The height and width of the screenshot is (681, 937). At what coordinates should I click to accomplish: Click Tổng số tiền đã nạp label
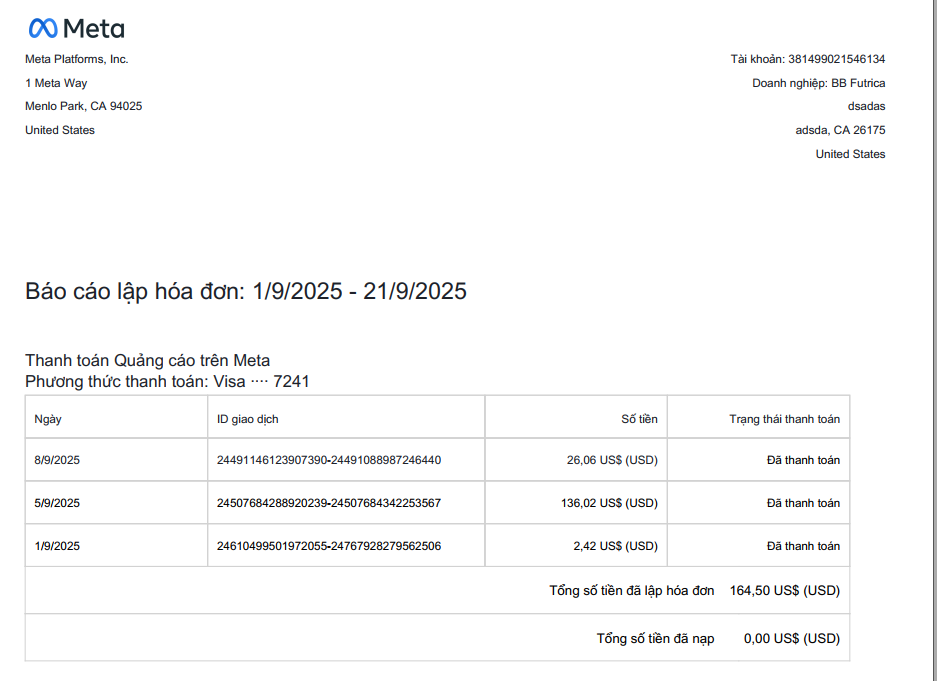tap(656, 639)
